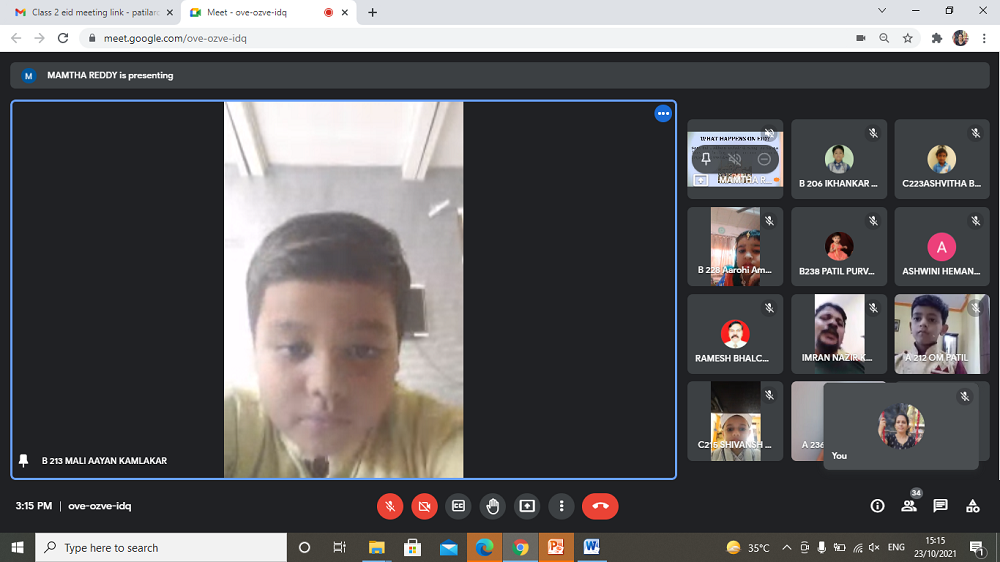Unmute the microphone in the call bar
The image size is (1000, 562).
(x=390, y=506)
